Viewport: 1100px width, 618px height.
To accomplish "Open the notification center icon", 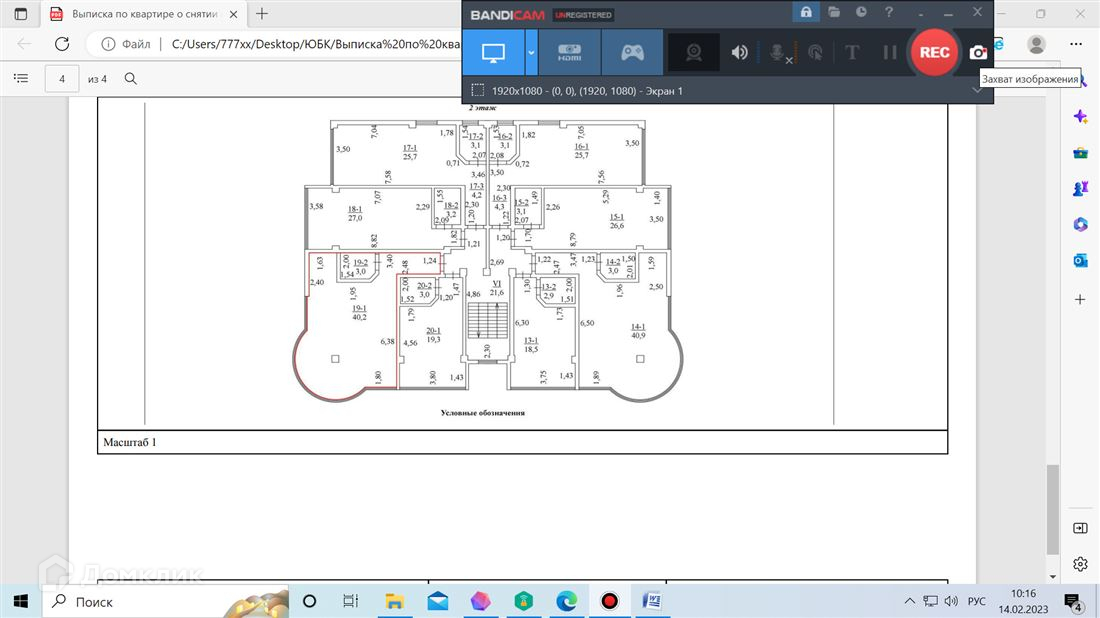I will click(x=1072, y=602).
